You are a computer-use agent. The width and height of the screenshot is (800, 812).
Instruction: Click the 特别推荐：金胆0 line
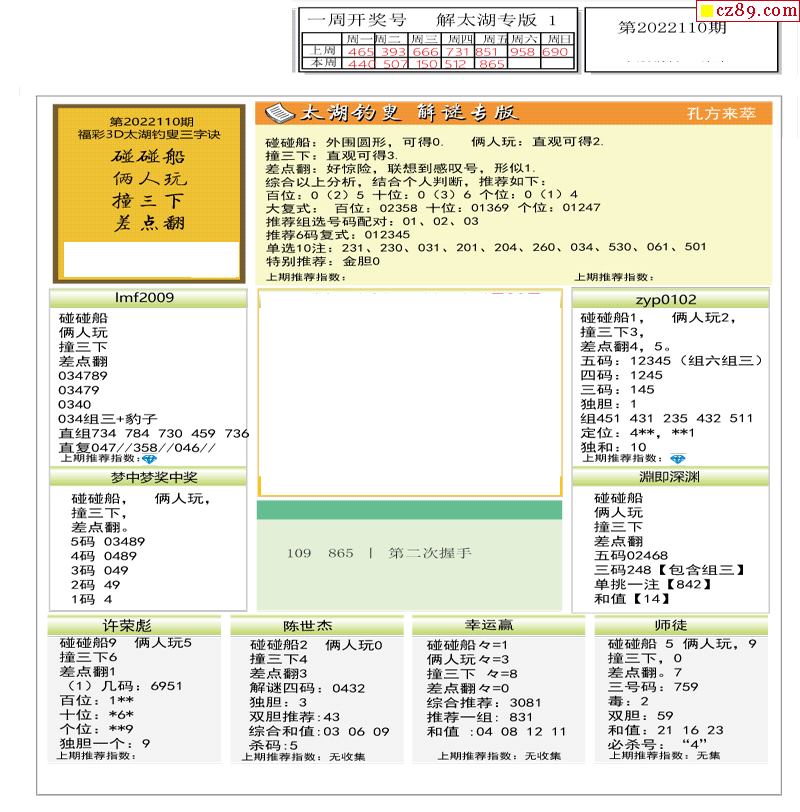click(323, 262)
